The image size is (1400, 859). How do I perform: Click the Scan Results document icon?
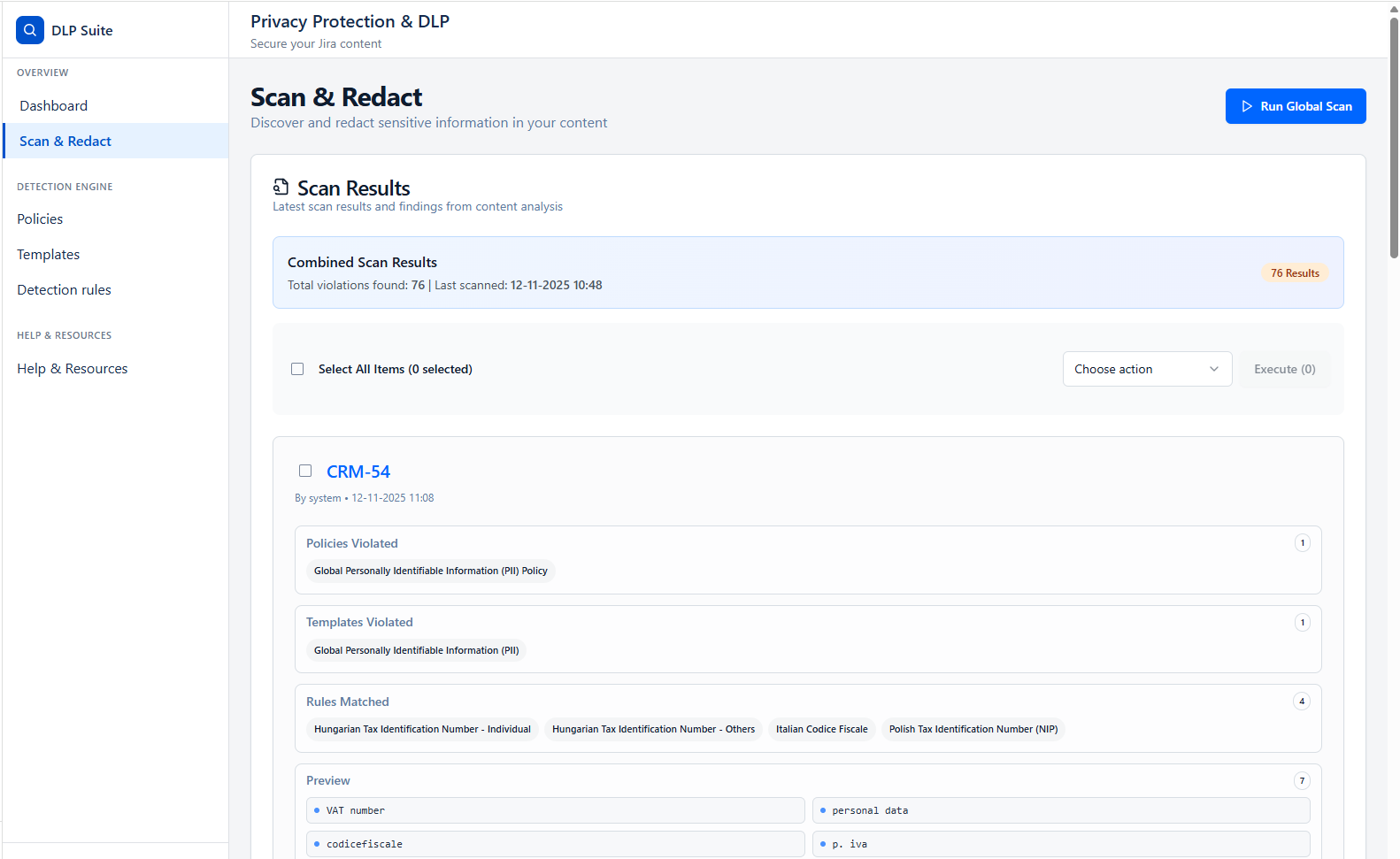point(281,187)
